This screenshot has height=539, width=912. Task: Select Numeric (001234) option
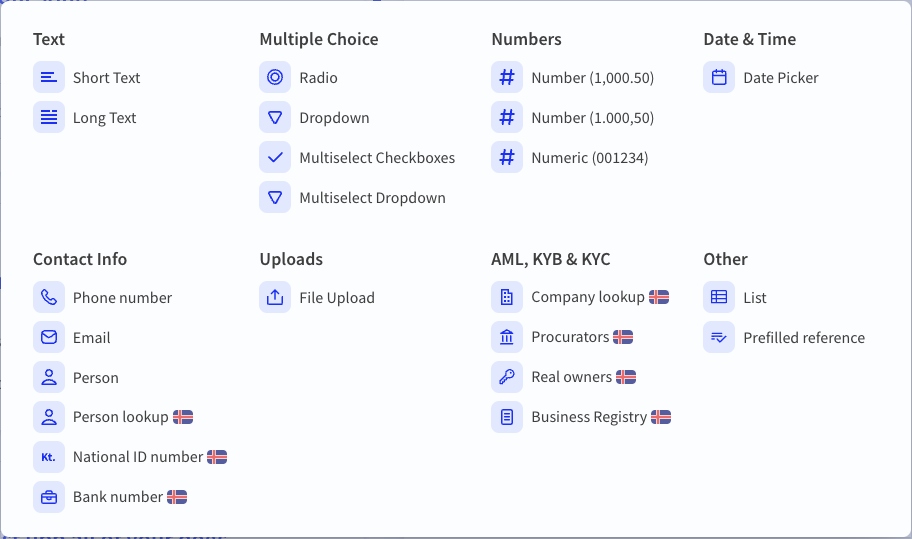[589, 158]
